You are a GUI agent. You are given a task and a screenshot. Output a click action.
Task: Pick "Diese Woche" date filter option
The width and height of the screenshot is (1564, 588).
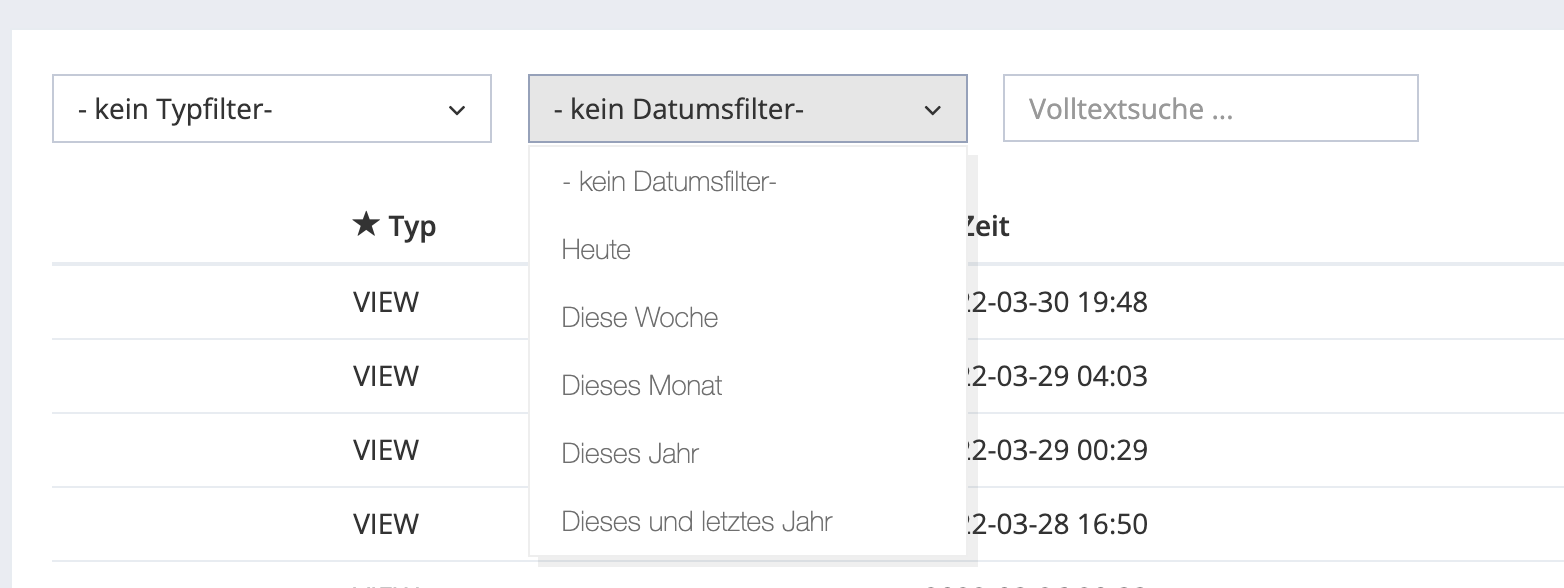[x=640, y=318]
